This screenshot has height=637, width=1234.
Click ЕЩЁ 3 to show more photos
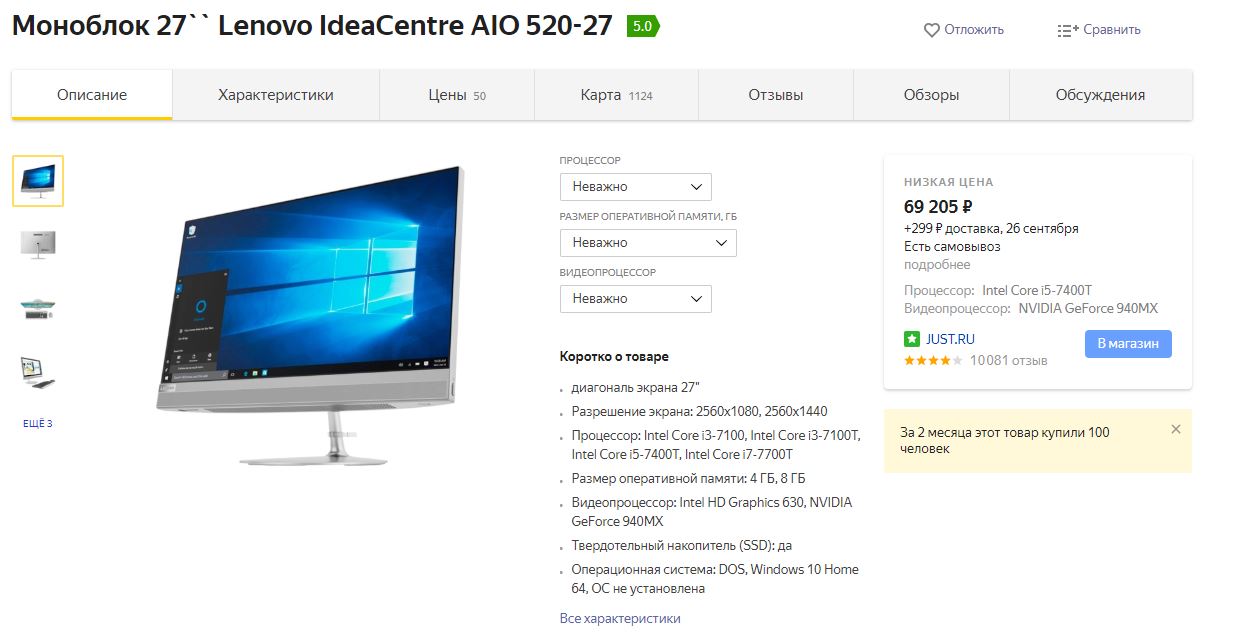click(38, 424)
